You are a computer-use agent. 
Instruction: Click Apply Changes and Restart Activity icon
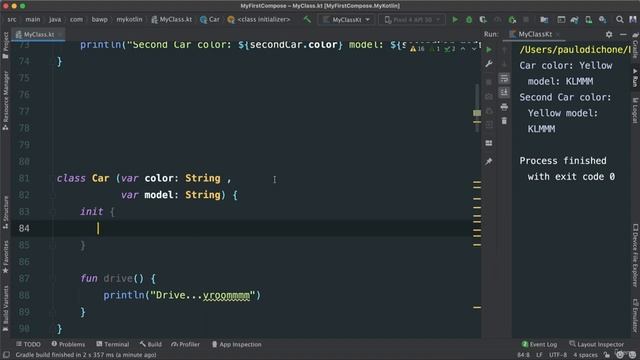(x=512, y=19)
